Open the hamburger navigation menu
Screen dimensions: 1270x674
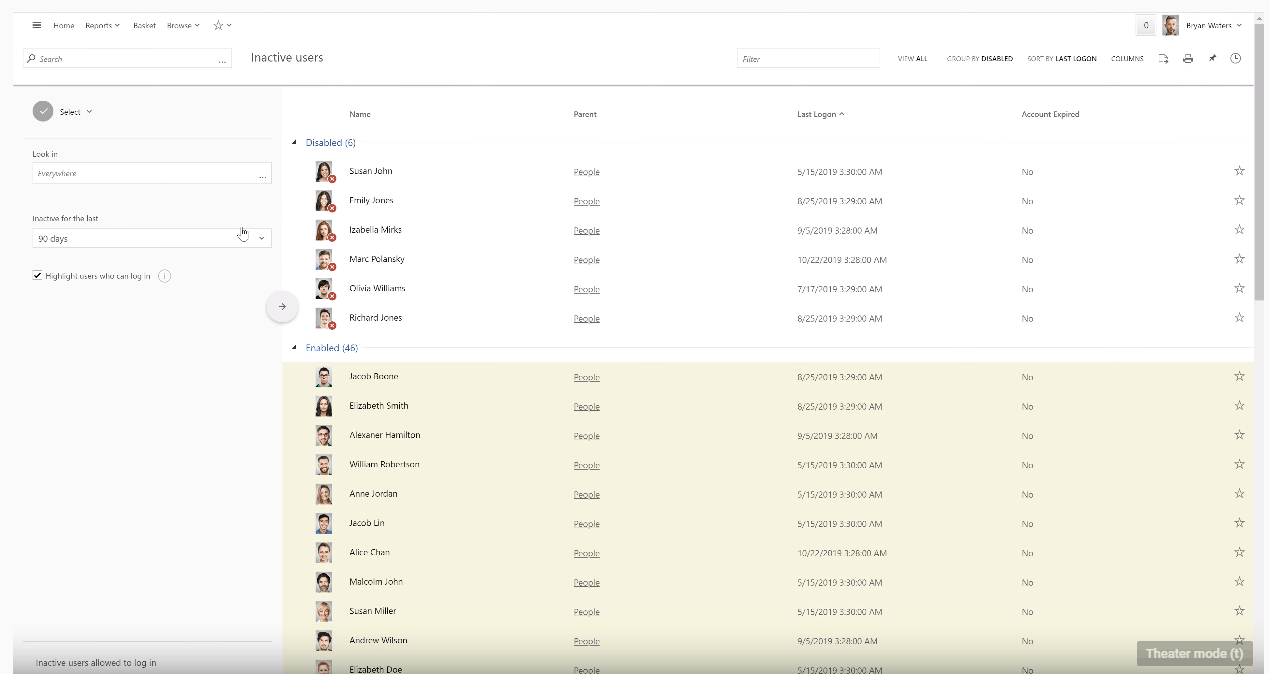(37, 25)
